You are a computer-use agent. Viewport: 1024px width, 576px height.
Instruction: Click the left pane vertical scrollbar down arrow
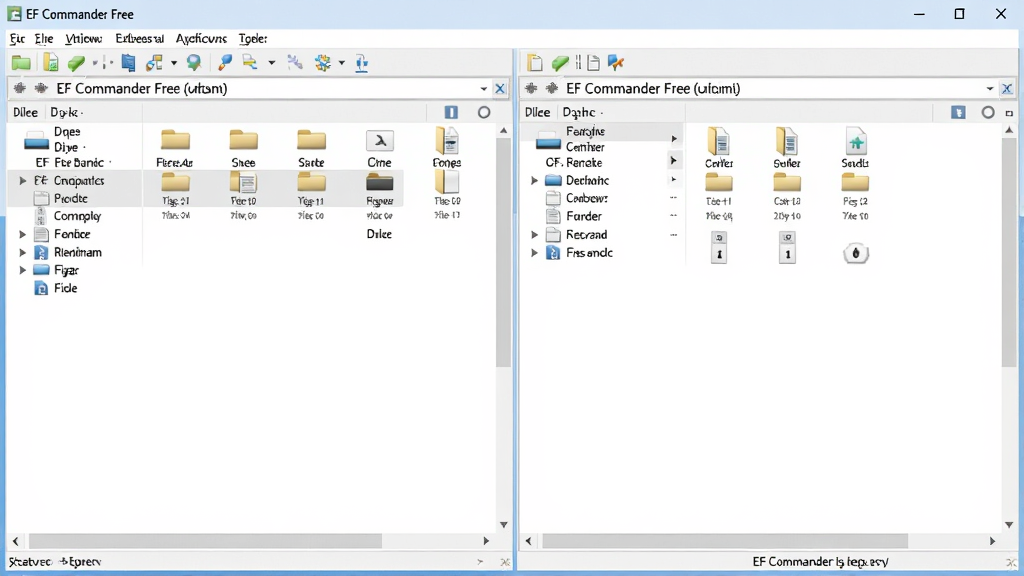click(504, 524)
